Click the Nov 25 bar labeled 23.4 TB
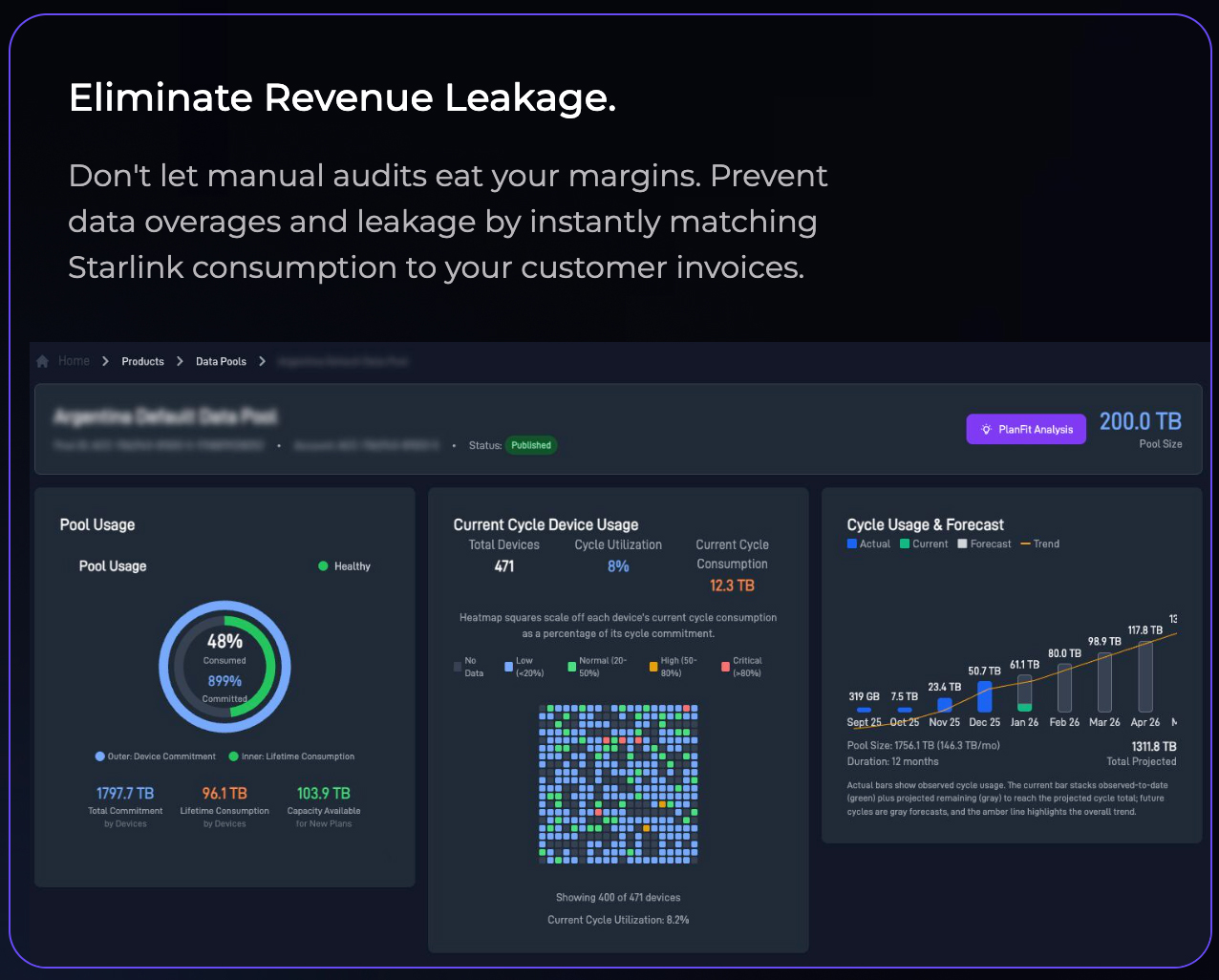 [x=945, y=705]
